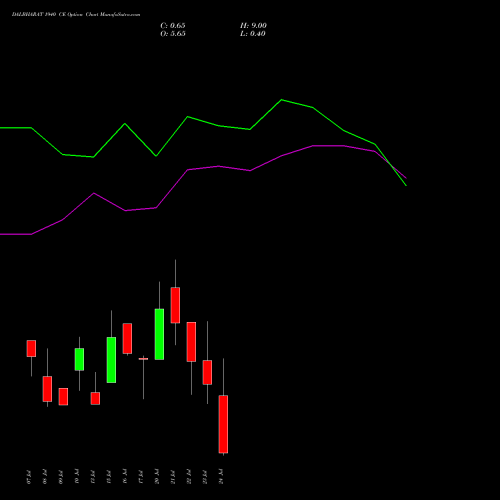Select the first red candle at 07 Jul
The width and height of the screenshot is (500, 500).
click(31, 349)
